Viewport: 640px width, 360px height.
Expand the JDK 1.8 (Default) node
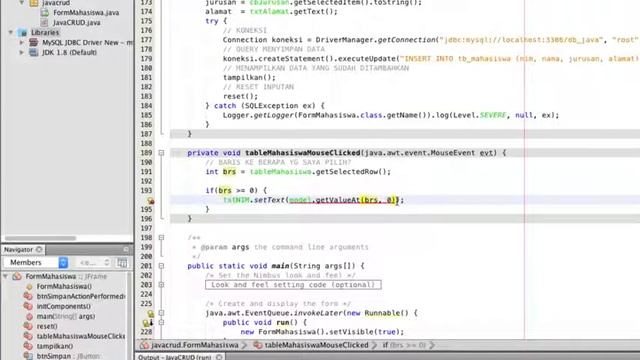(22, 52)
